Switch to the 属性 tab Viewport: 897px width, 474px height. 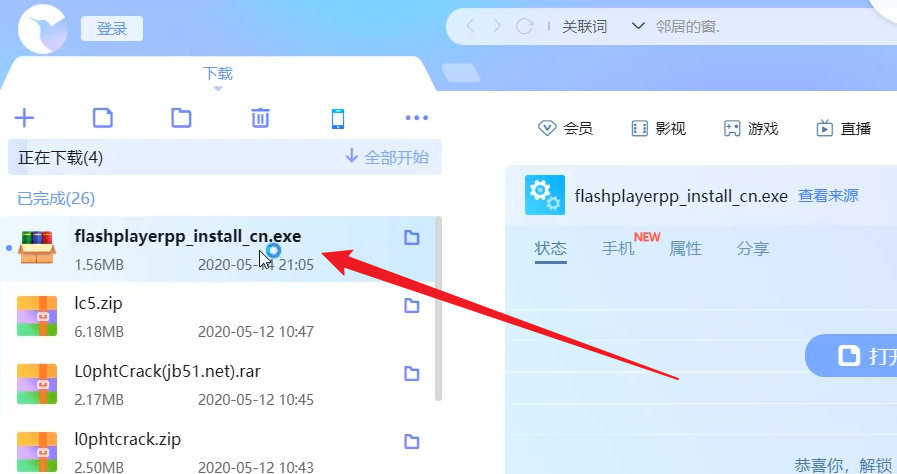click(x=685, y=248)
